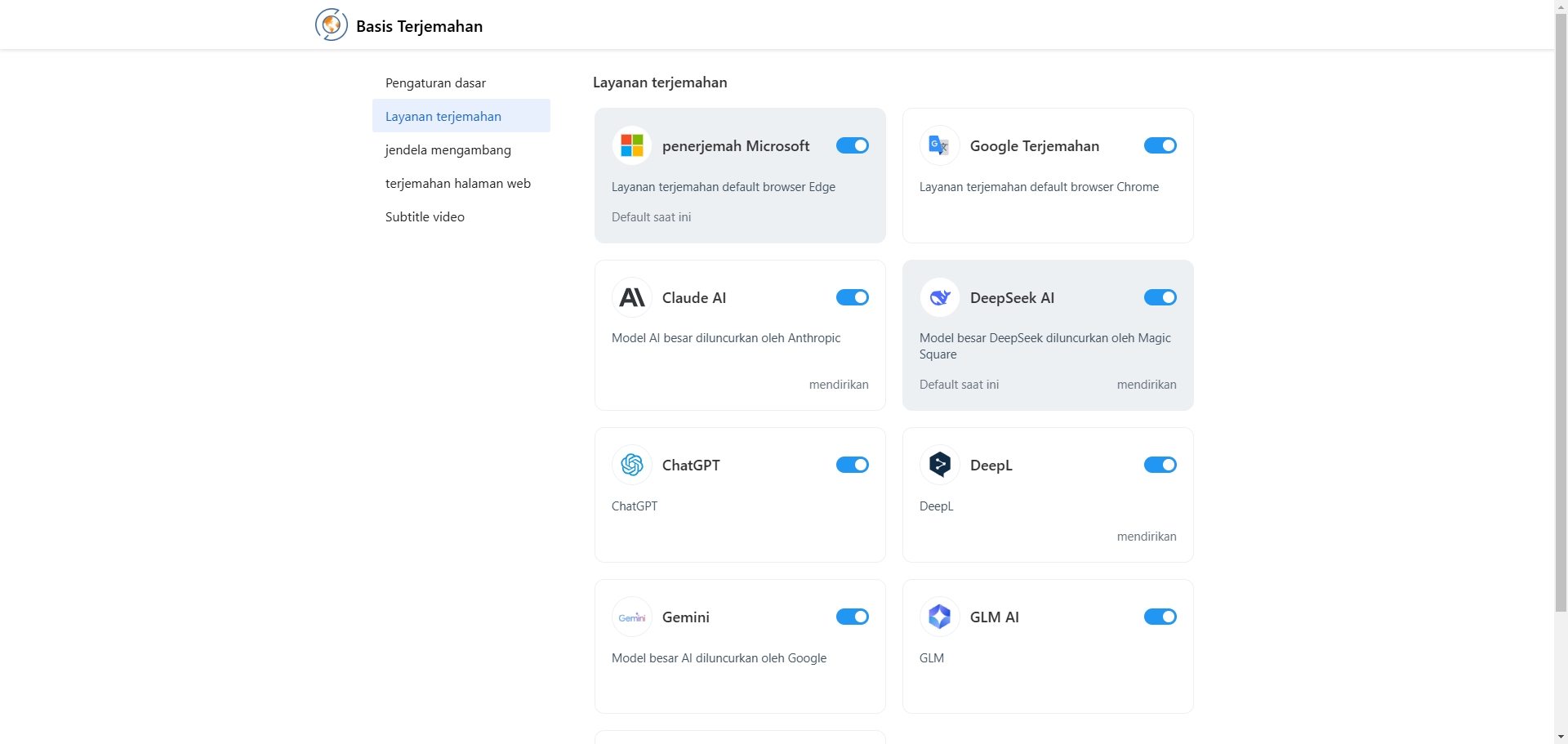Viewport: 1568px width, 744px height.
Task: Disable the DeepSeek AI switch
Action: coord(1160,297)
